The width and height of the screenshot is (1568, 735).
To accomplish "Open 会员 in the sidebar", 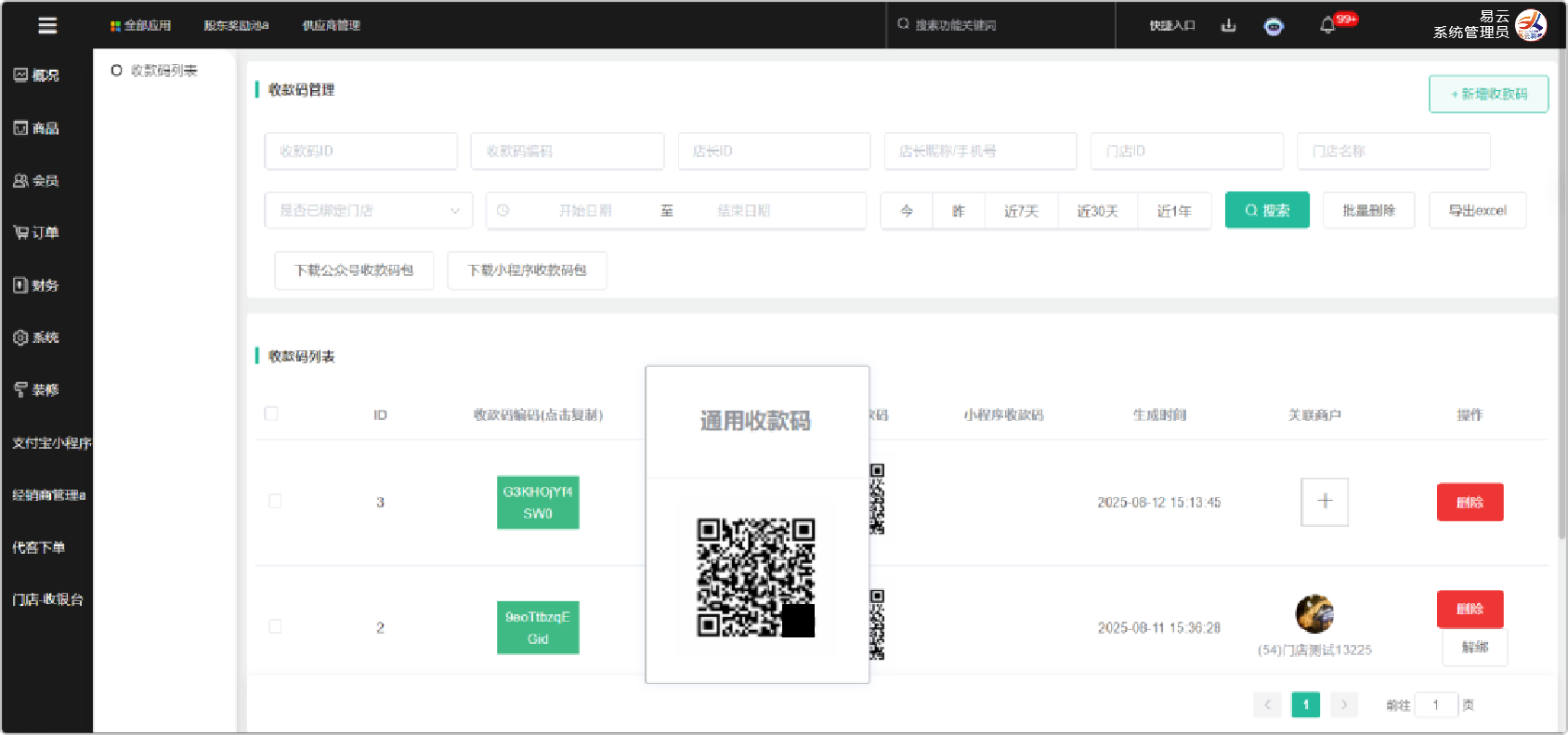I will [x=37, y=180].
